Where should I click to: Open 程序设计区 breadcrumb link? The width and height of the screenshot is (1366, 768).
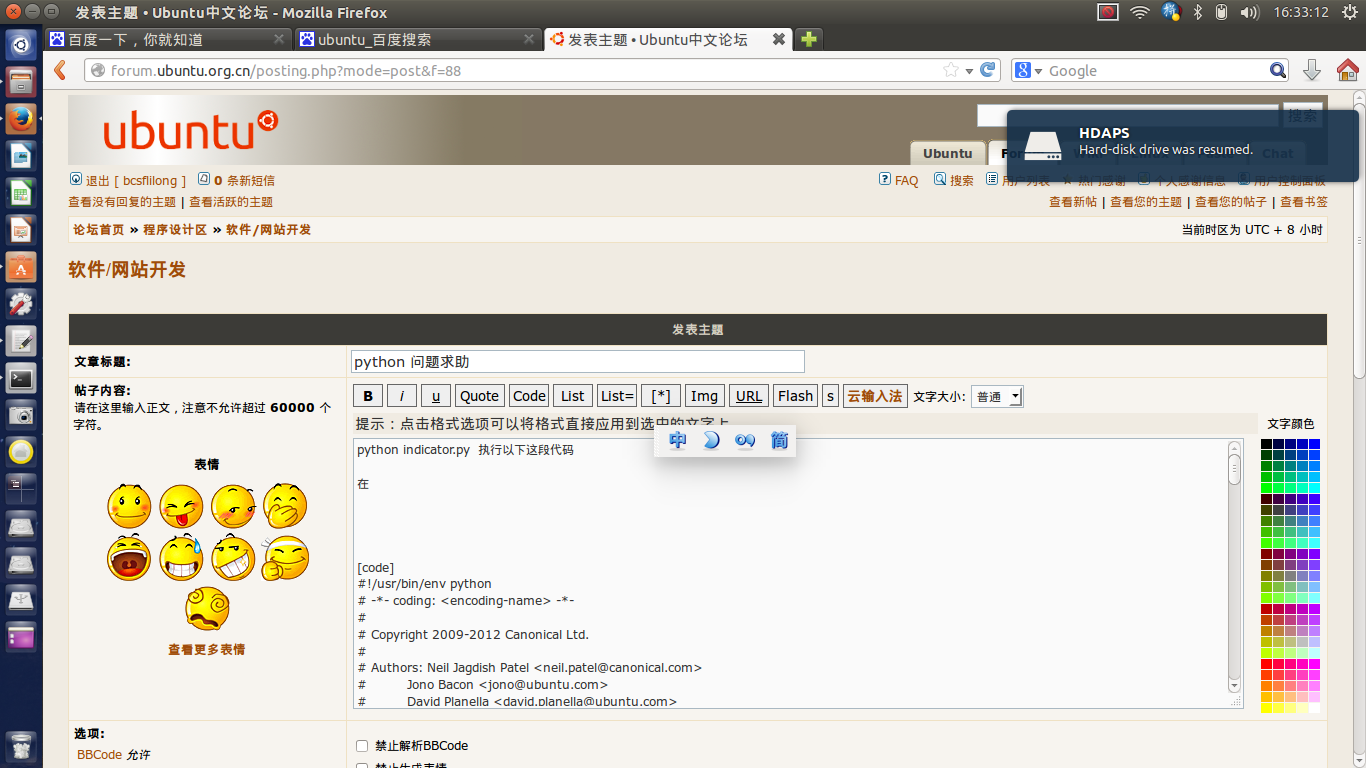point(175,229)
